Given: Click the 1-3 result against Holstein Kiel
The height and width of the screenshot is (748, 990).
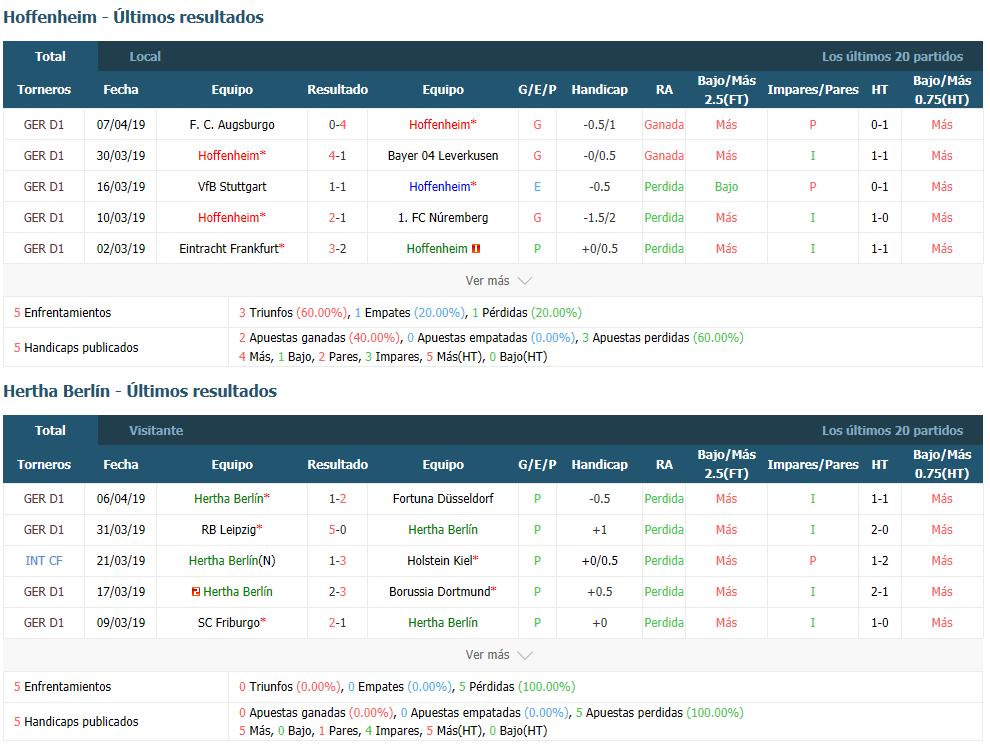Looking at the screenshot, I should click(337, 561).
